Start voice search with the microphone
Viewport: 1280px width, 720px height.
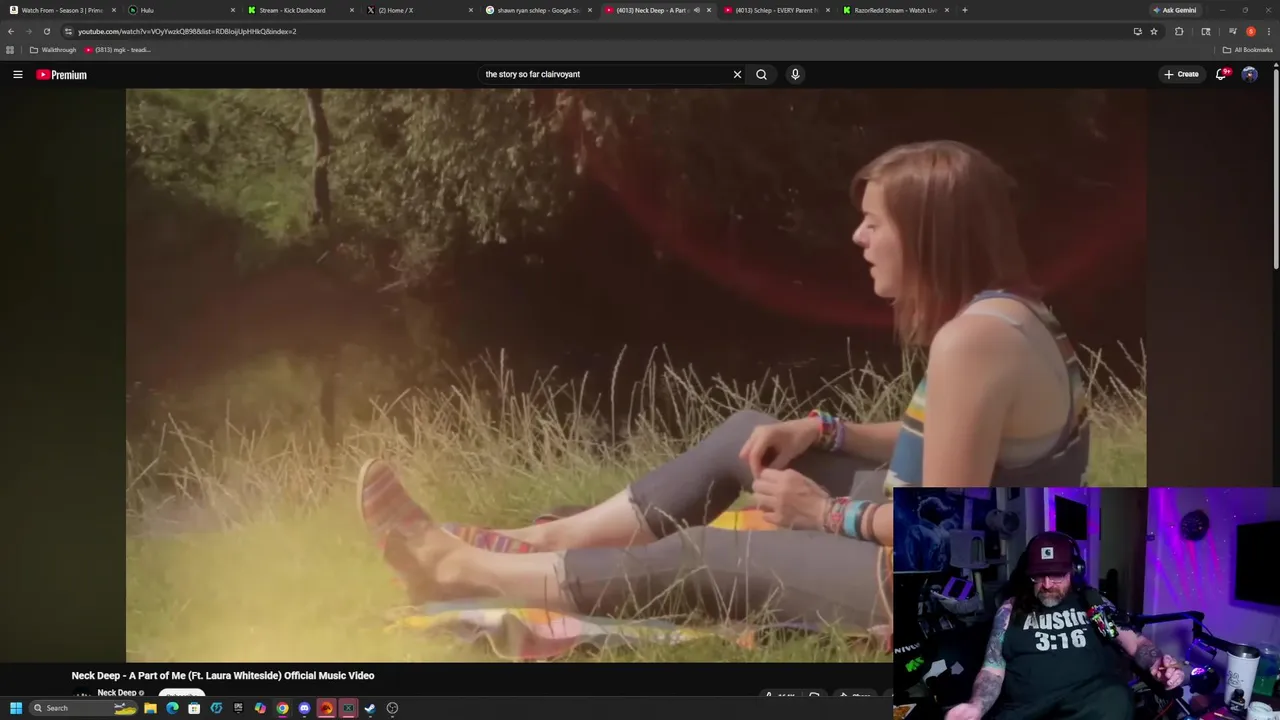coord(795,74)
